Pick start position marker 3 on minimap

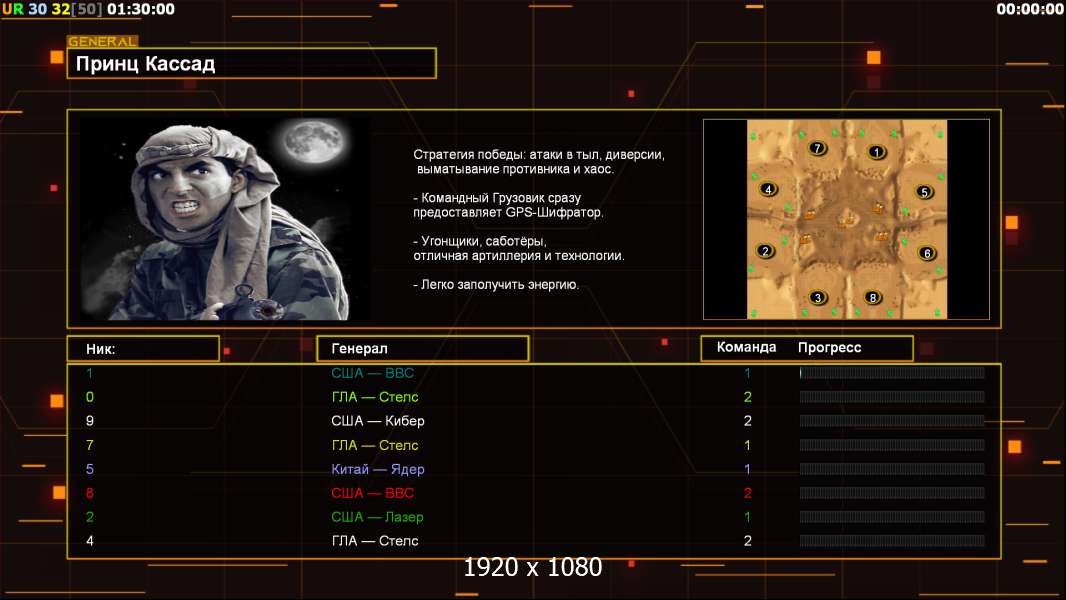pyautogui.click(x=818, y=298)
